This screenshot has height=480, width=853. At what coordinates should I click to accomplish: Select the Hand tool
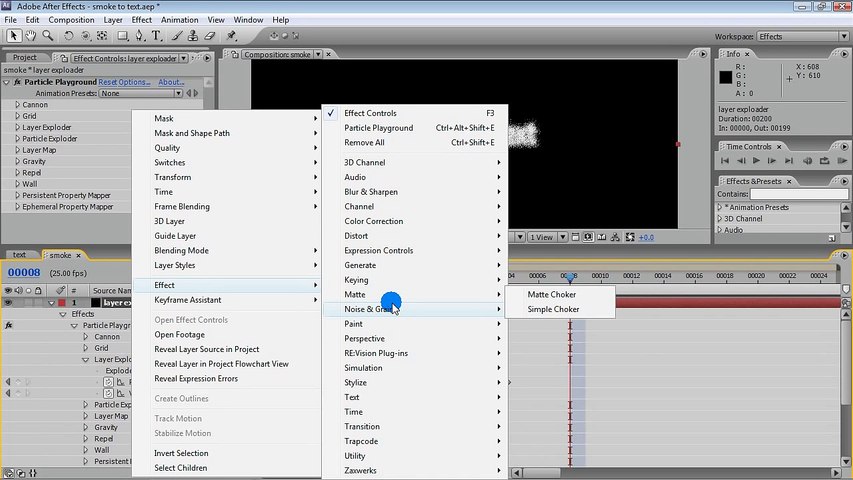point(30,36)
